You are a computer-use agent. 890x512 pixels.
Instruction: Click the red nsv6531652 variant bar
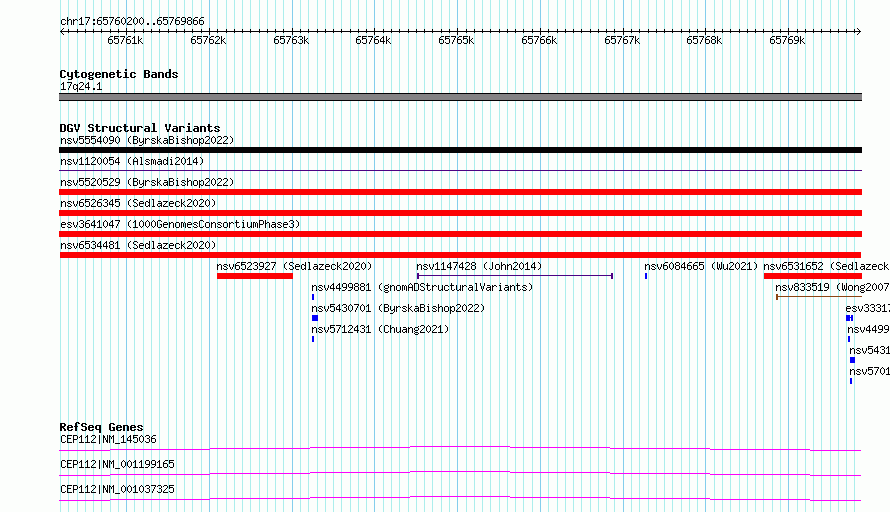(813, 276)
